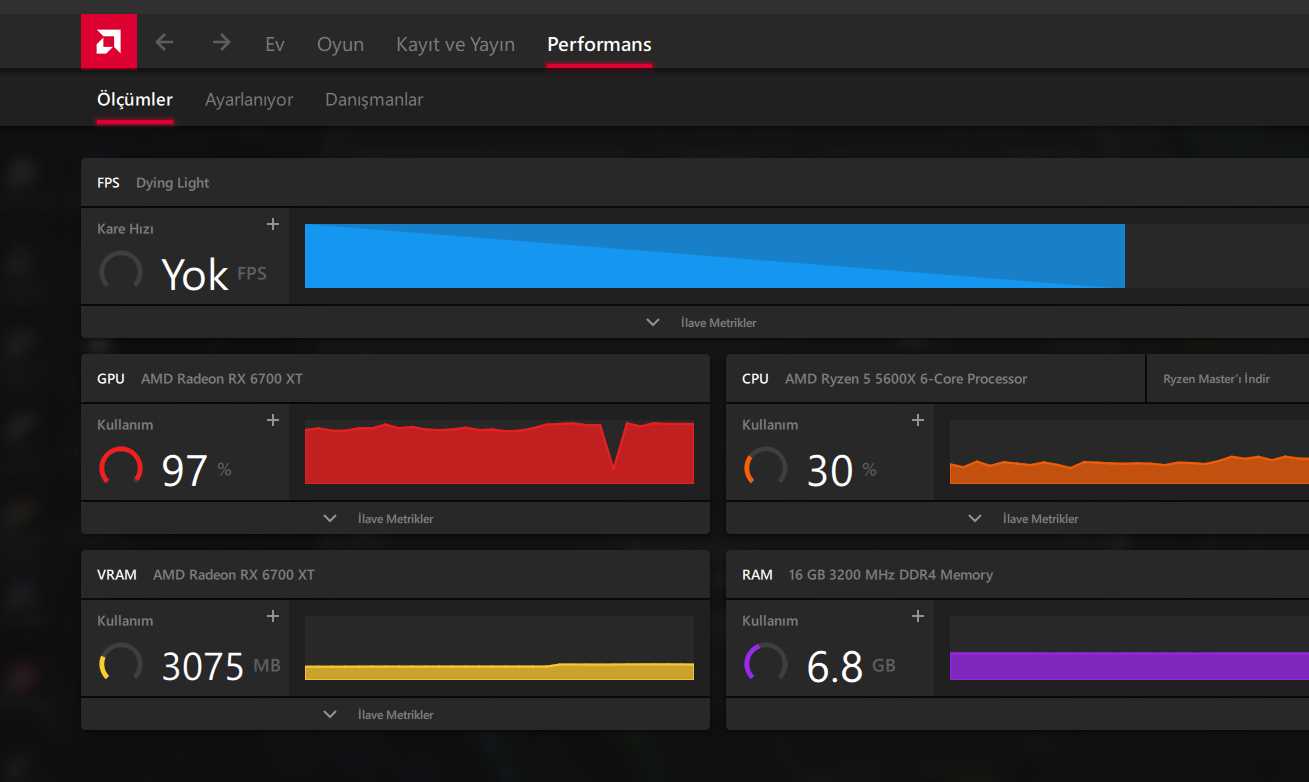Click GPU header AMD Radeon RX 6700 XT
Screen dimensions: 1309x782
pyautogui.click(x=222, y=379)
